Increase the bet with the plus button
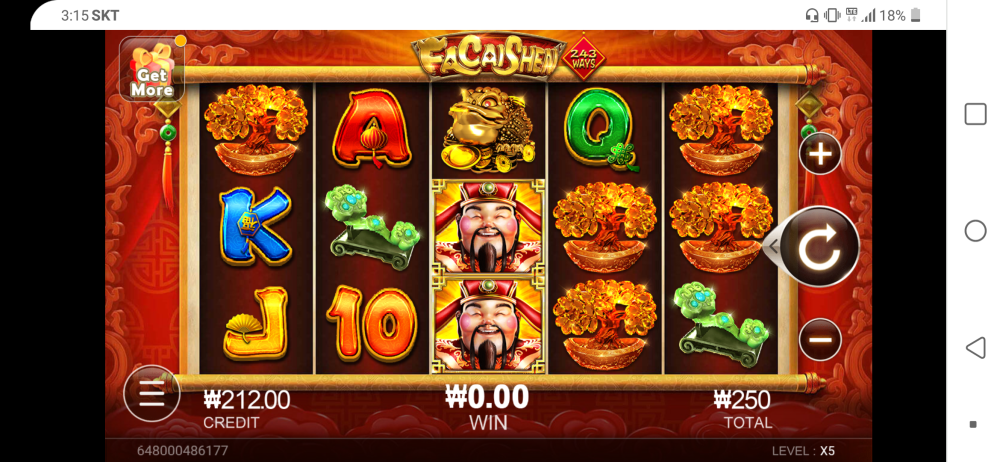 point(820,154)
